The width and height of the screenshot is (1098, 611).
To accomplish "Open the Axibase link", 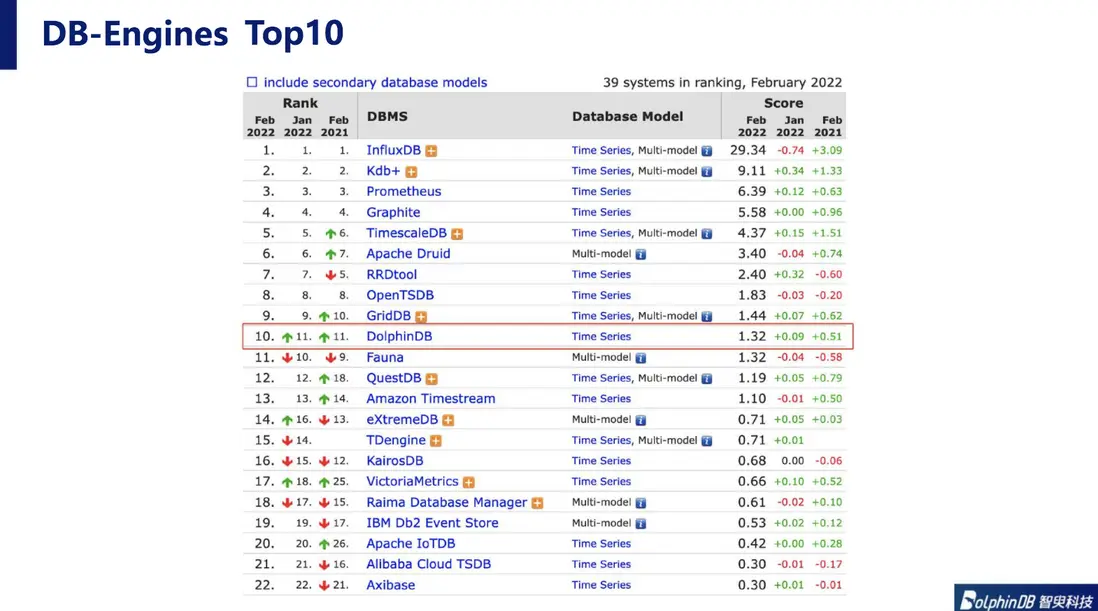I will (391, 585).
